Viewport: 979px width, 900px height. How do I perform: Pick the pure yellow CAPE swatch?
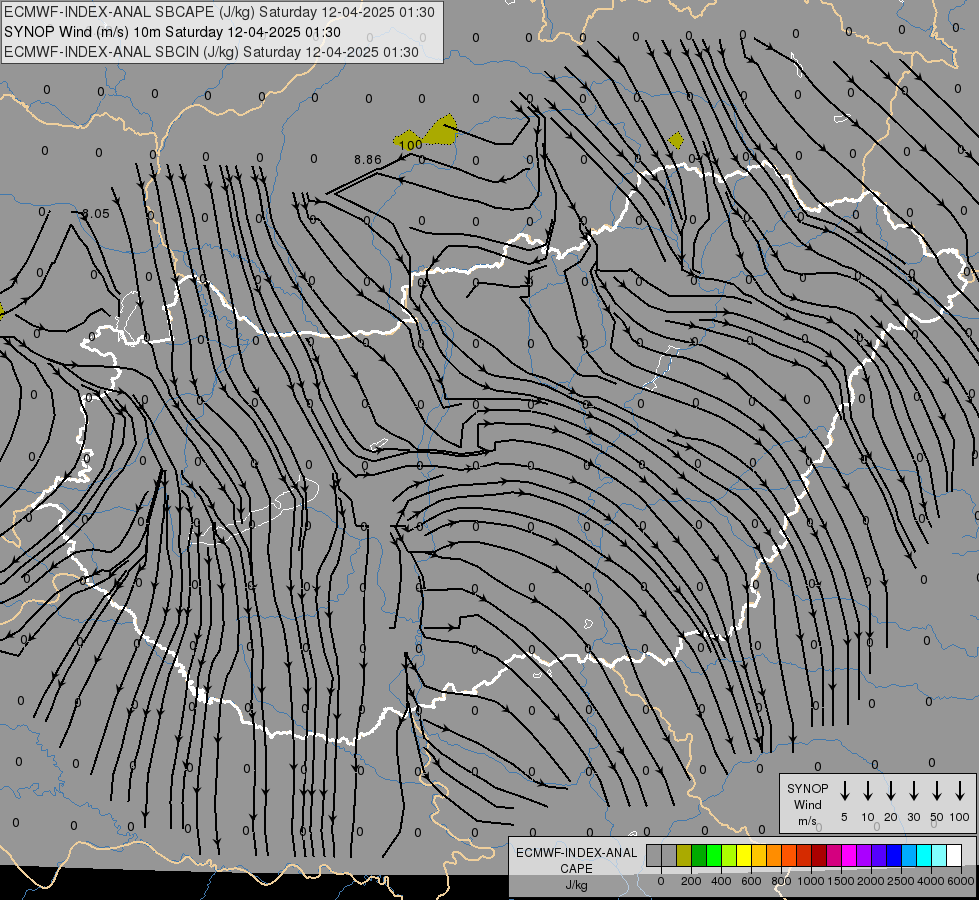click(x=744, y=855)
